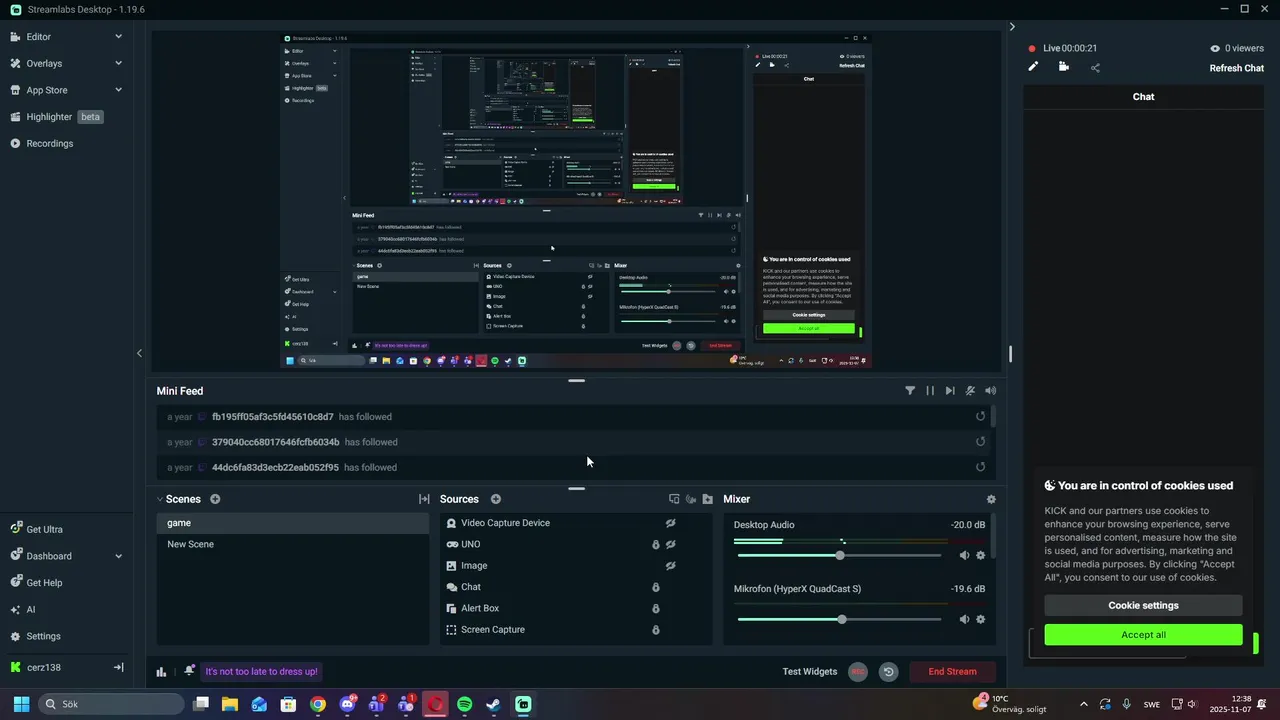Screen dimensions: 1280x720
Task: Show the Video Capture Device source
Action: [671, 523]
